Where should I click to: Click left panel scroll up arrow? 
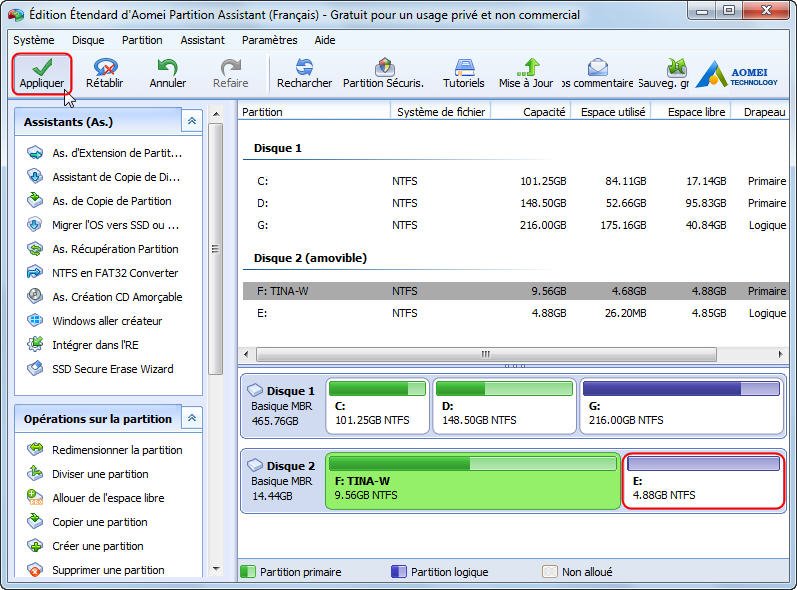(216, 114)
